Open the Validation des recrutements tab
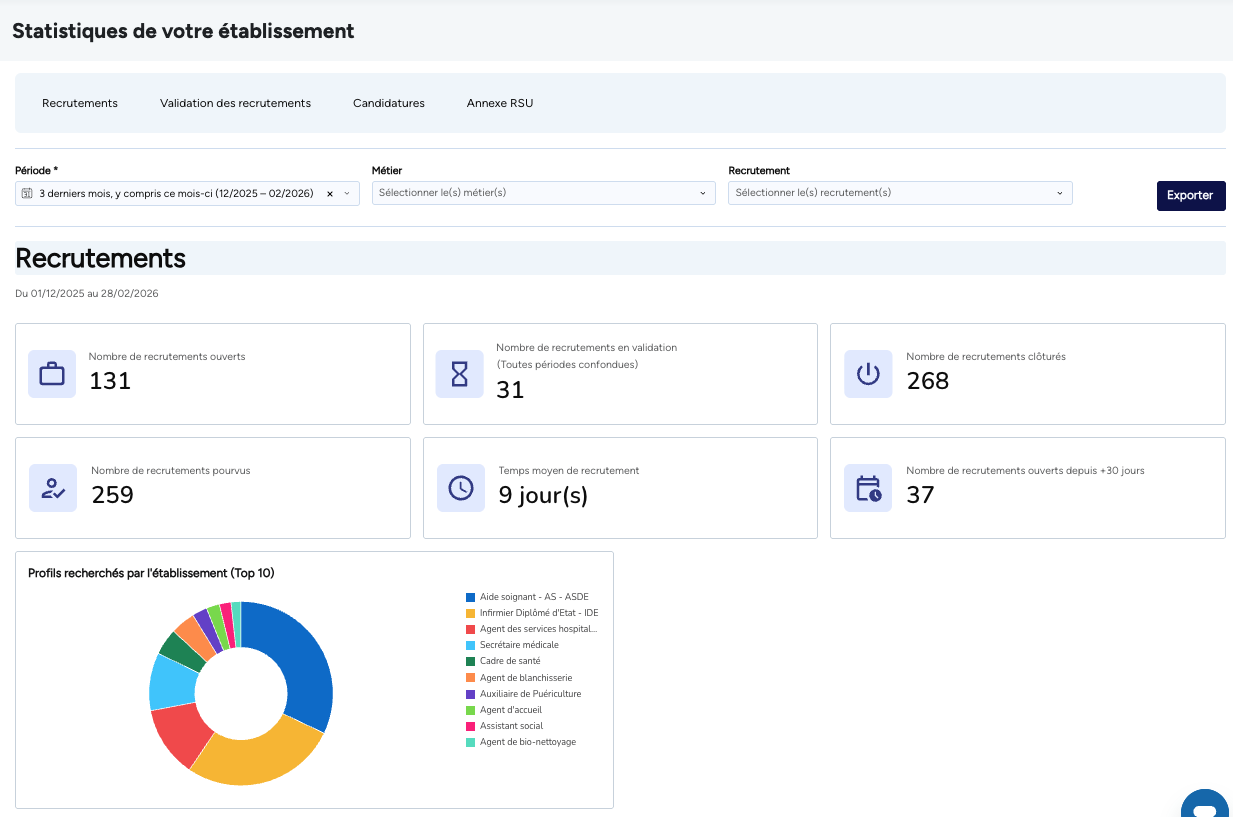The width and height of the screenshot is (1233, 817). tap(235, 103)
